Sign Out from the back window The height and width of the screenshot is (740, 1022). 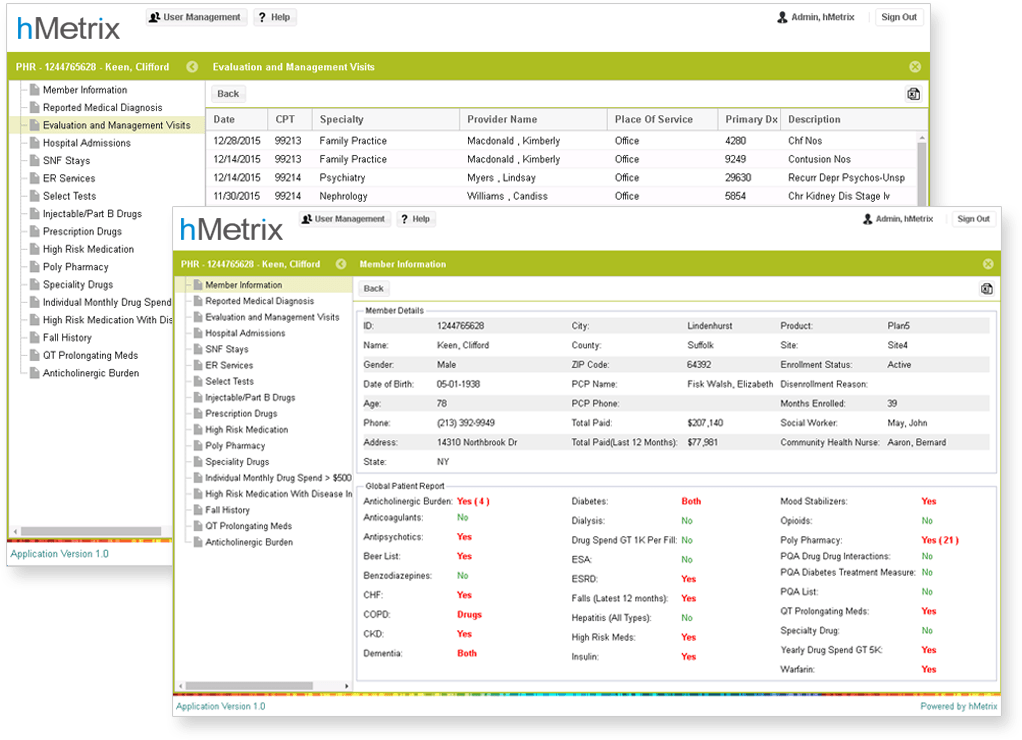click(899, 17)
